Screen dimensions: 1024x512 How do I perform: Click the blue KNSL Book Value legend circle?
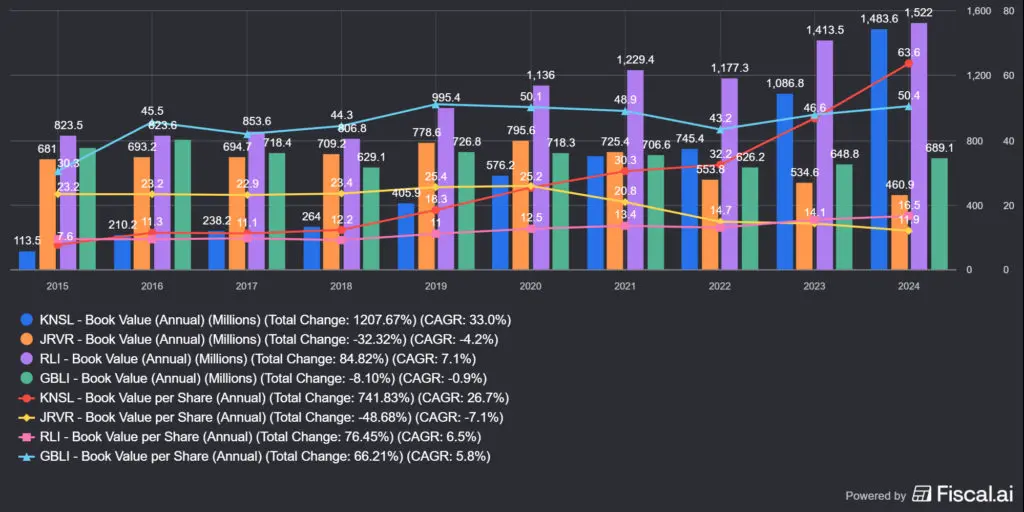point(28,320)
